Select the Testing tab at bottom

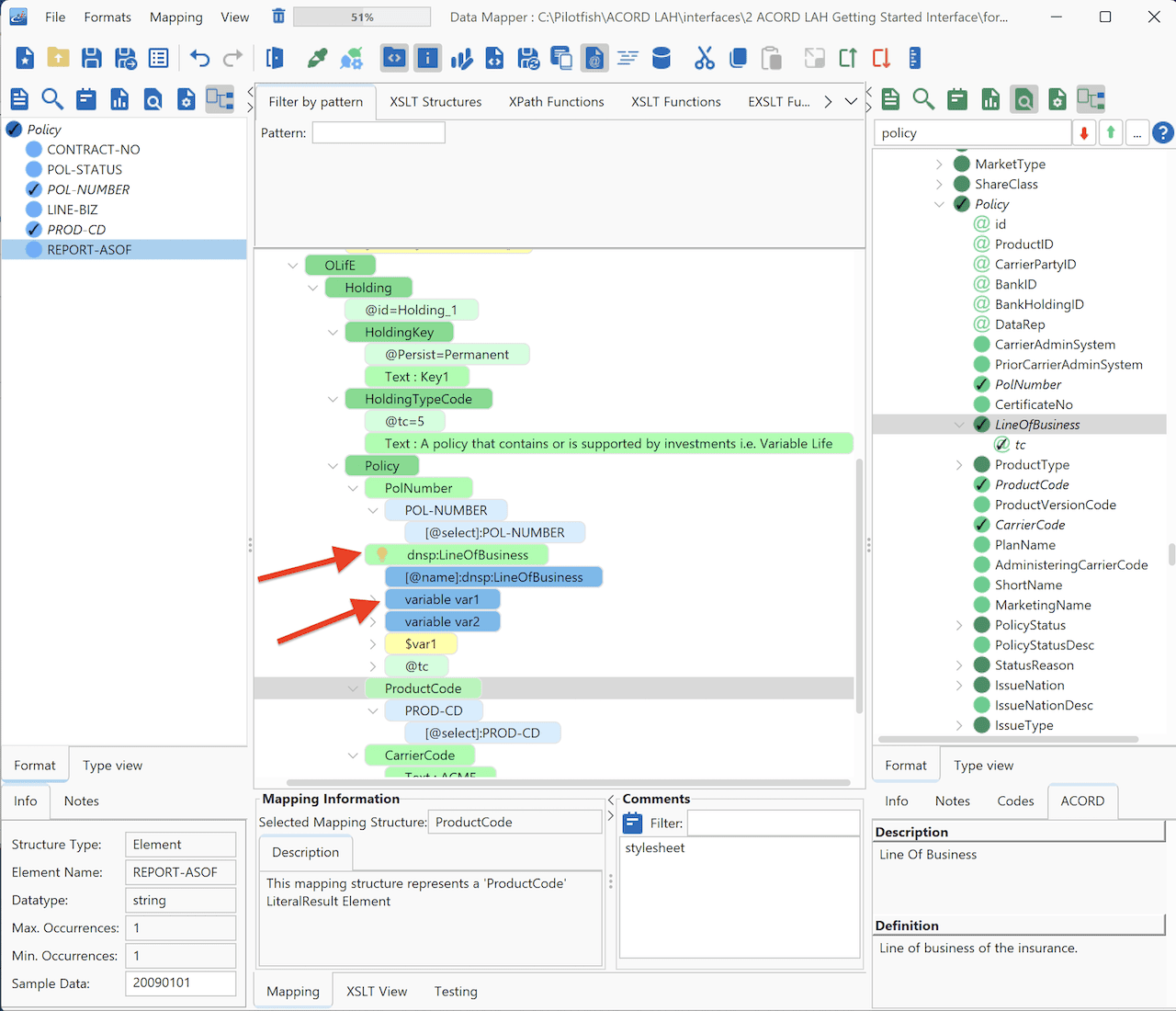[x=456, y=991]
